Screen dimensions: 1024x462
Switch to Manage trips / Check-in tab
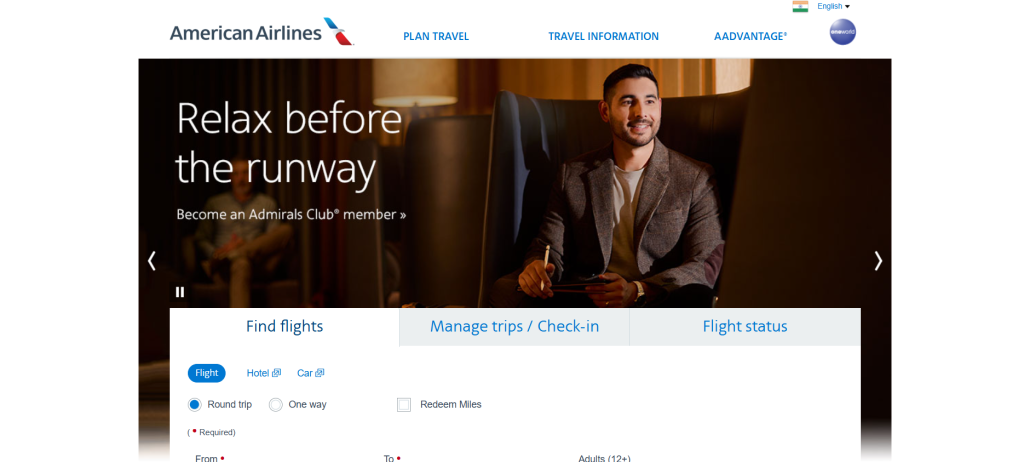514,327
